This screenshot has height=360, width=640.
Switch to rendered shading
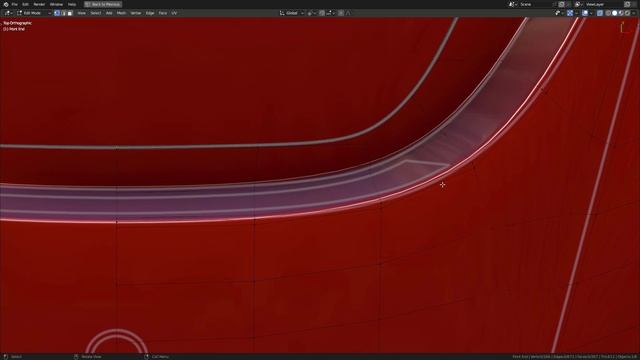628,13
